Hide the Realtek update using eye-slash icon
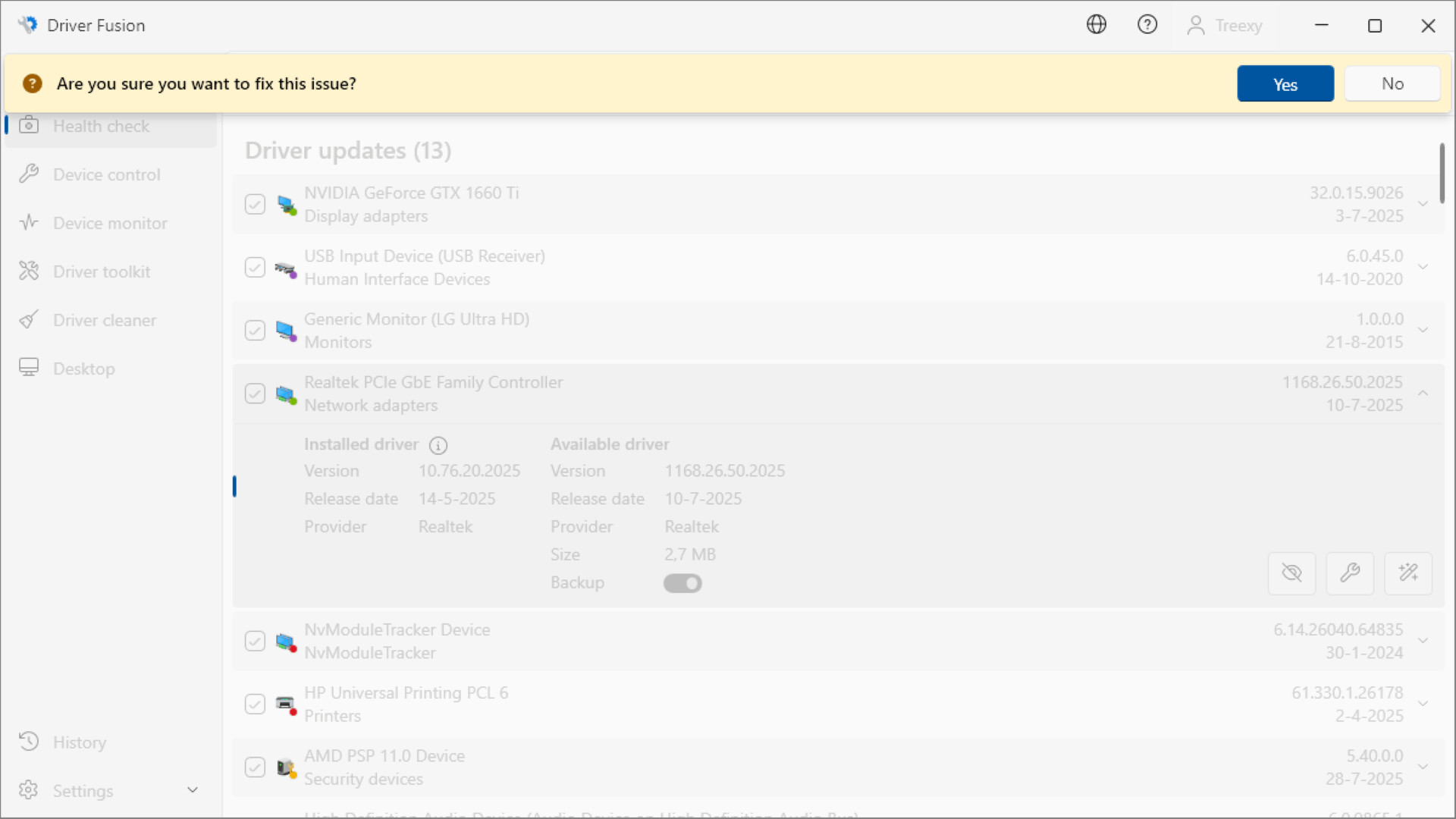Viewport: 1456px width, 819px height. click(1291, 573)
